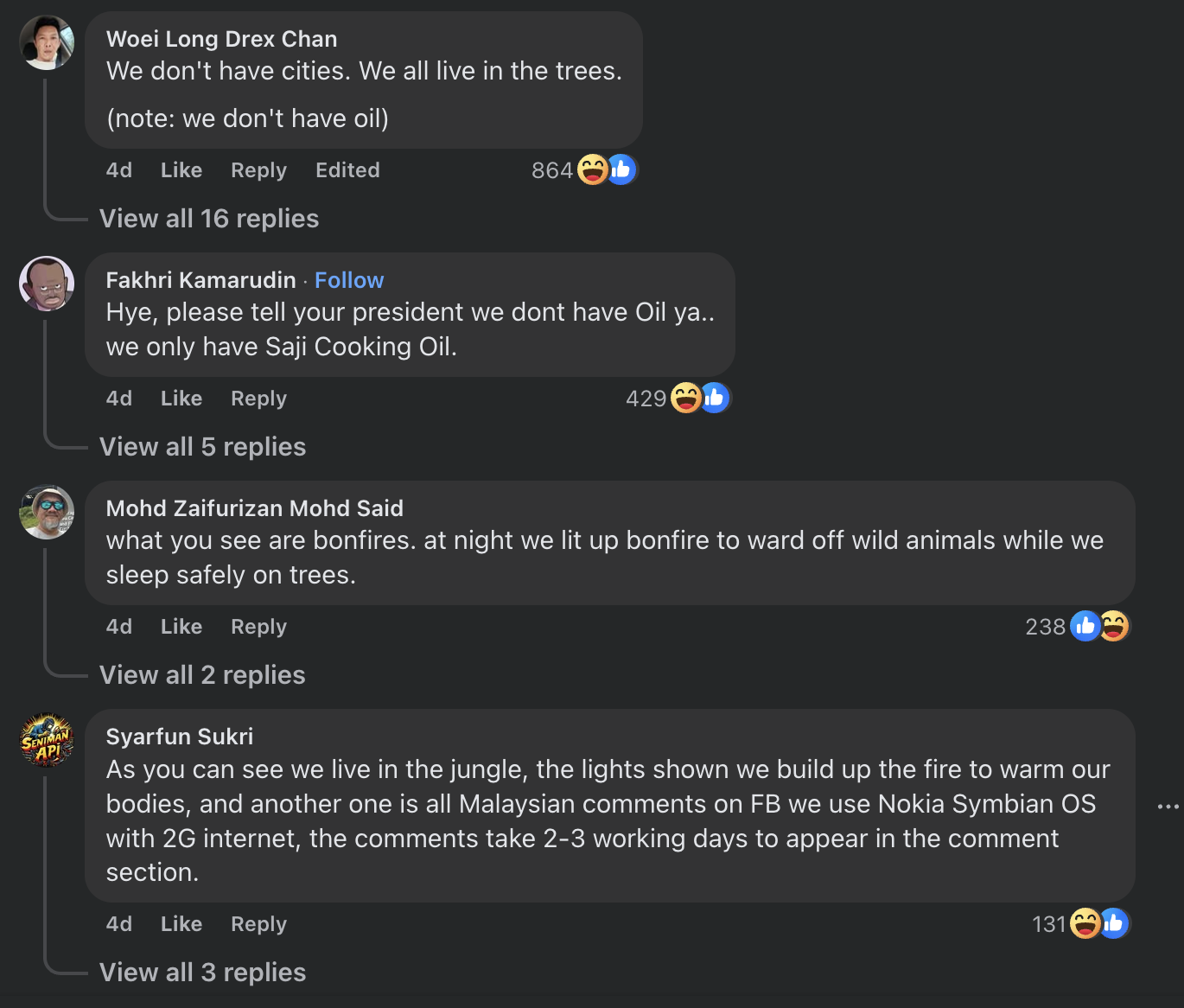Open reaction emojis on Fakhri Kamarudin's comment
1184x1008 pixels.
700,398
